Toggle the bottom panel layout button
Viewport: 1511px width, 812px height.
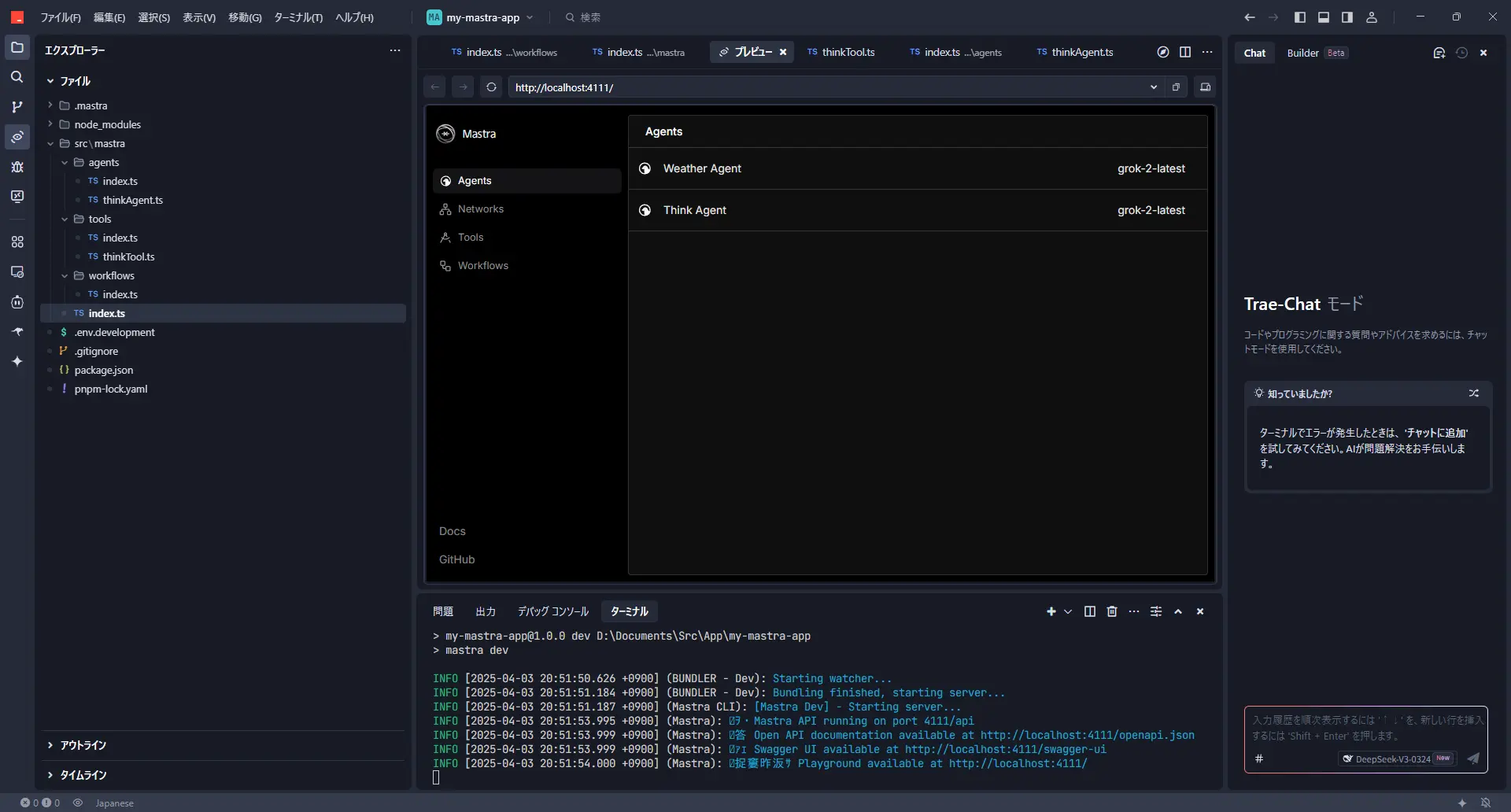1324,17
